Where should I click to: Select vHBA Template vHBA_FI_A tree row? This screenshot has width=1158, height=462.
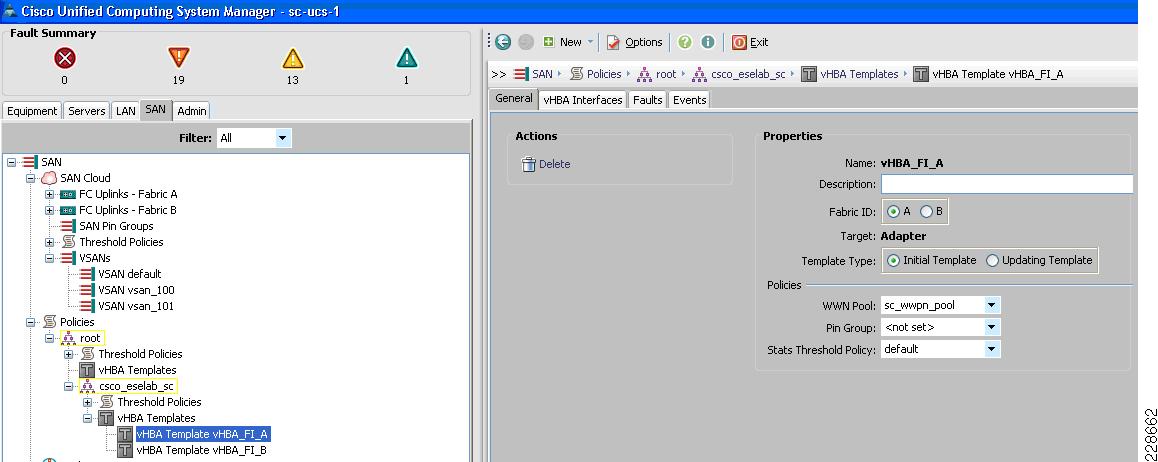point(202,434)
